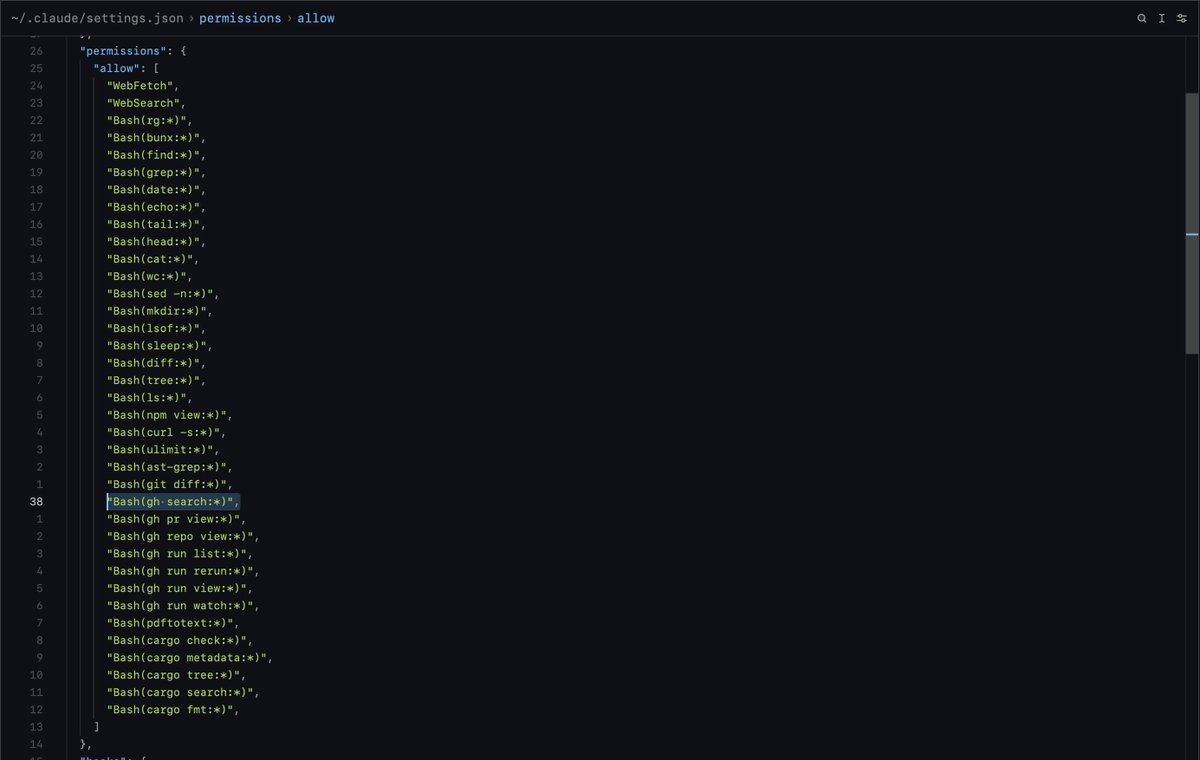The image size is (1200, 760).
Task: Click the "Bash(tree:*)" entry
Action: coord(156,380)
